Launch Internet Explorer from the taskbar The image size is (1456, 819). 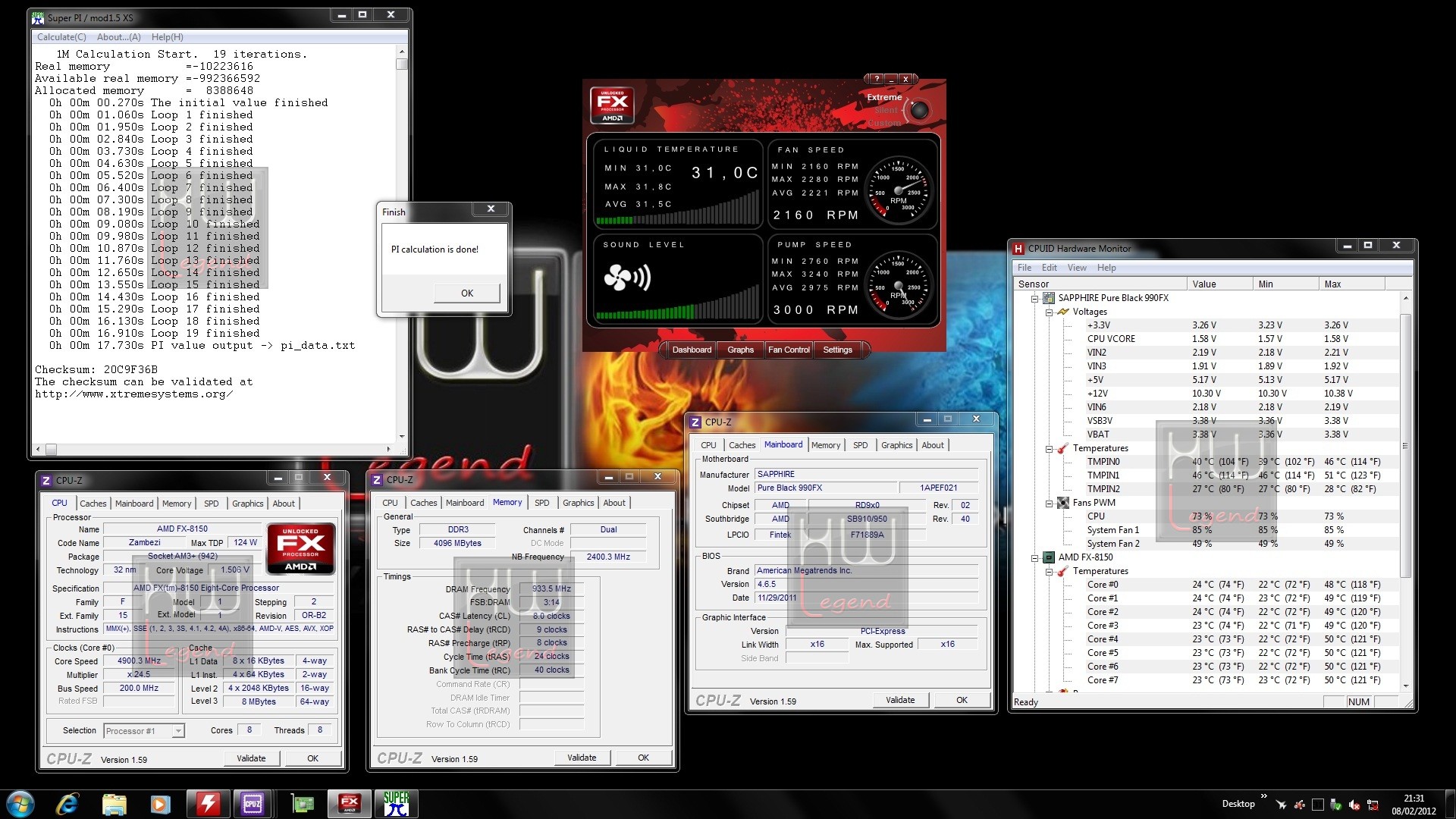[67, 804]
